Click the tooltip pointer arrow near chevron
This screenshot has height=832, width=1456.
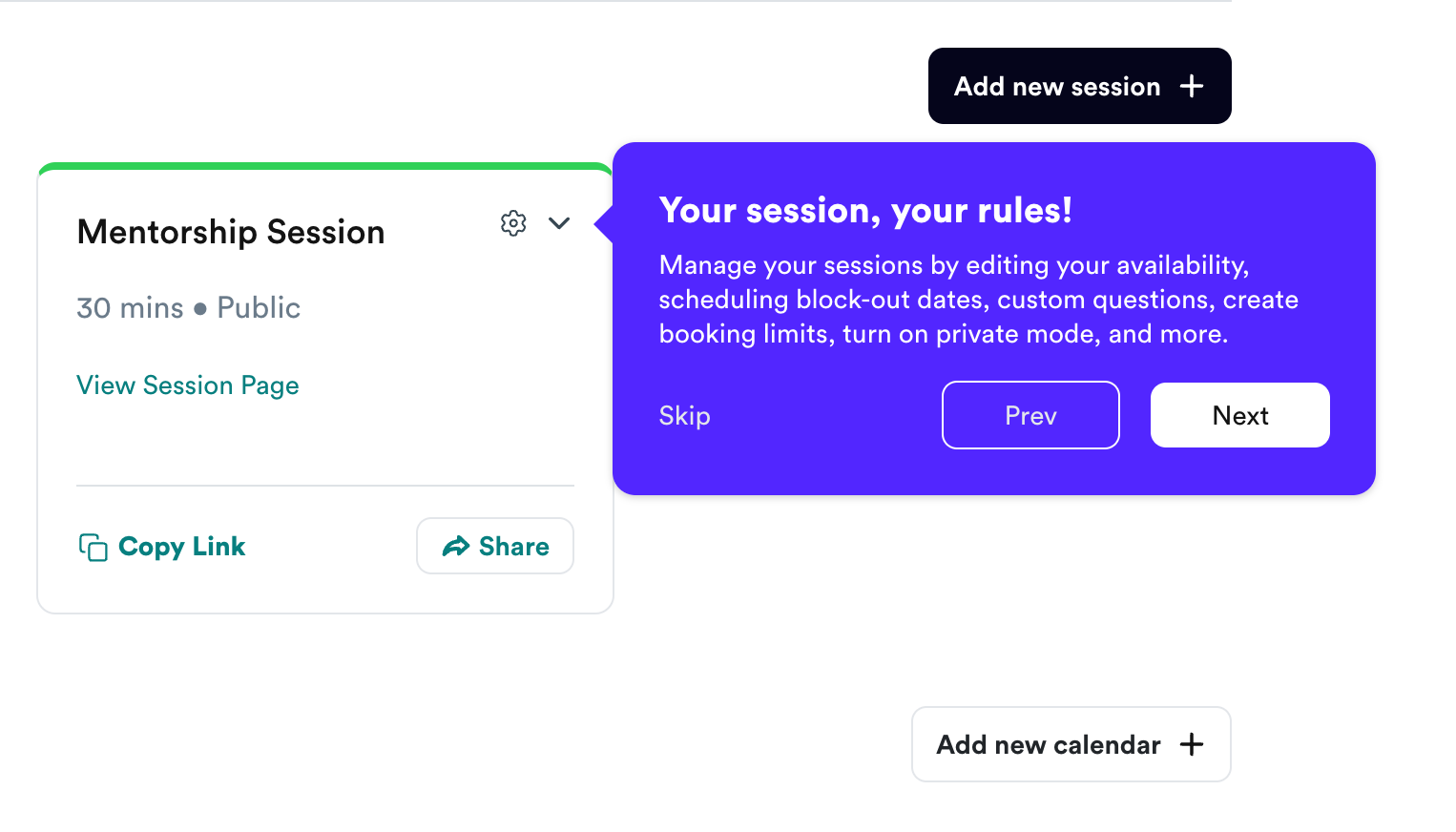(x=603, y=223)
